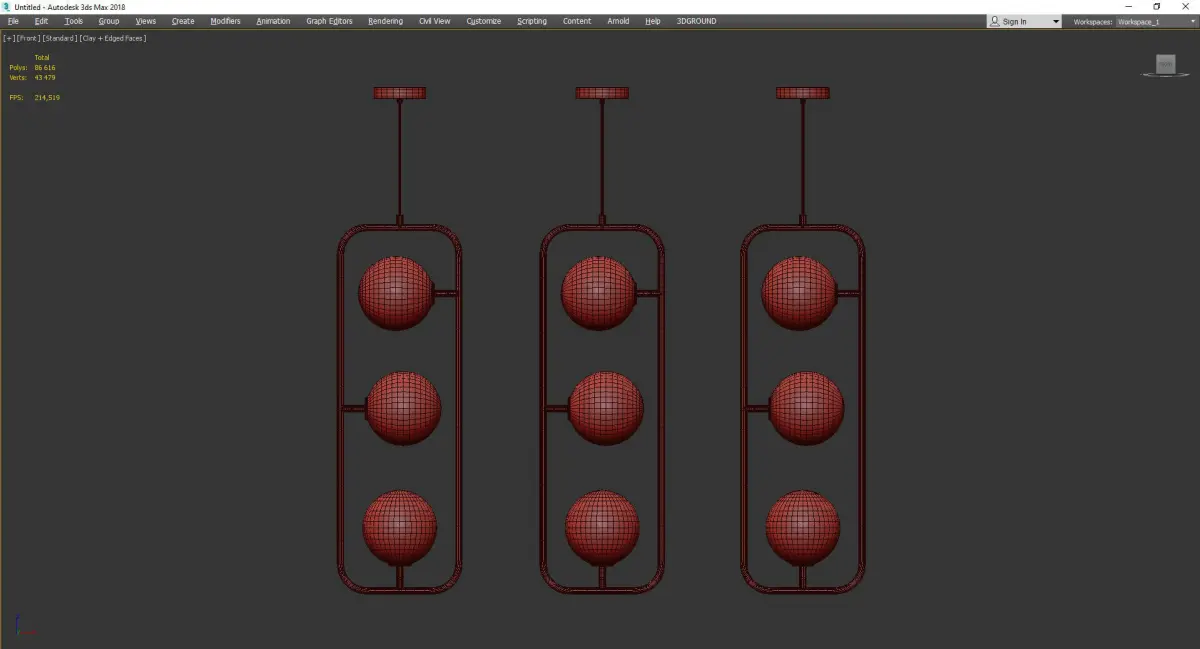Click the [+] viewport general label

9,38
